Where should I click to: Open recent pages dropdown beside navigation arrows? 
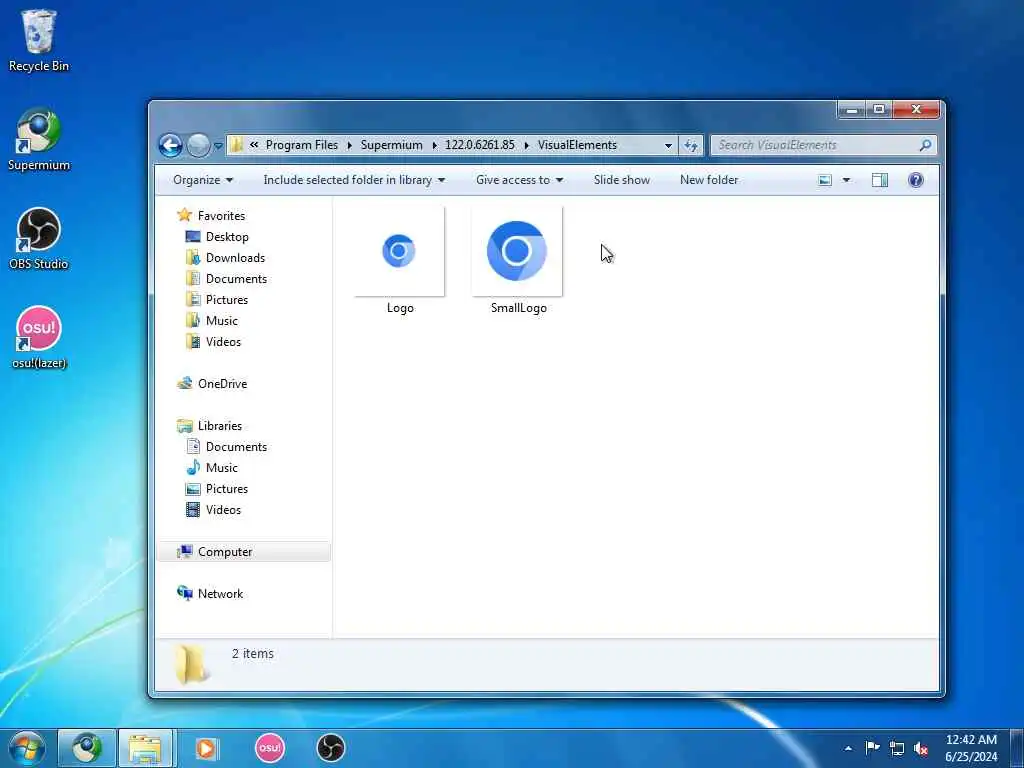pyautogui.click(x=218, y=146)
